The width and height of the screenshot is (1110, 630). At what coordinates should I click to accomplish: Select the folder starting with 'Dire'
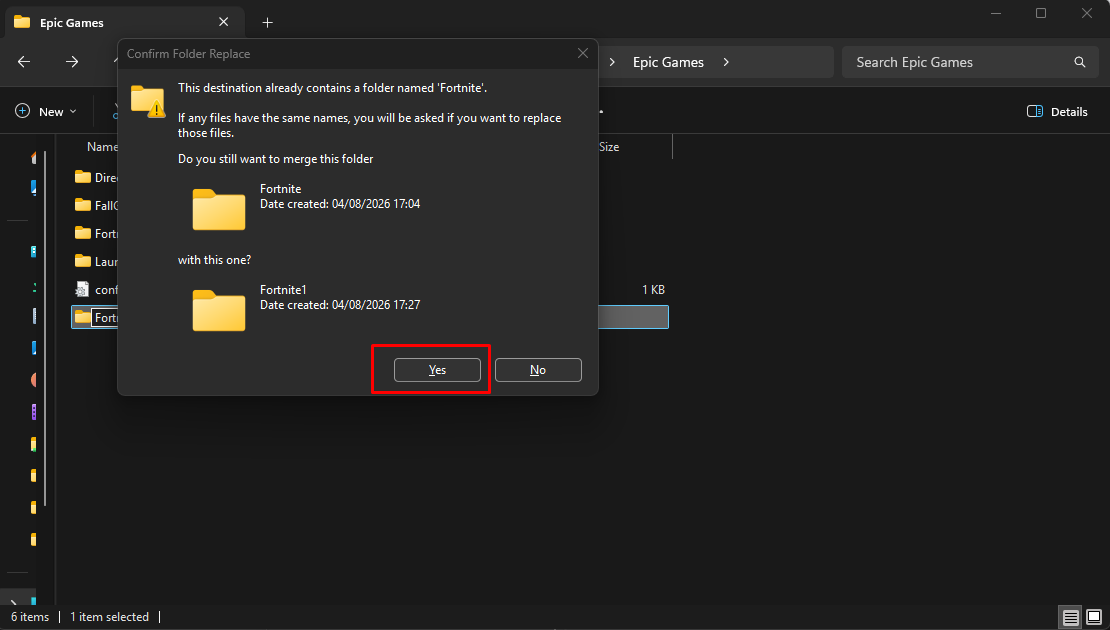click(96, 178)
